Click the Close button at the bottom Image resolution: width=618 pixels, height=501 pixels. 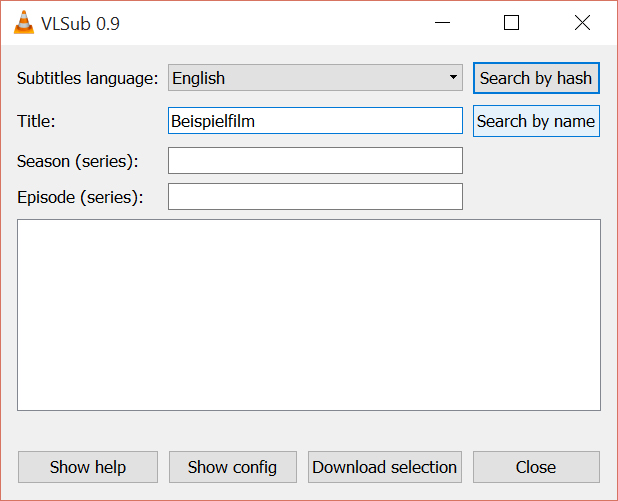(x=536, y=467)
